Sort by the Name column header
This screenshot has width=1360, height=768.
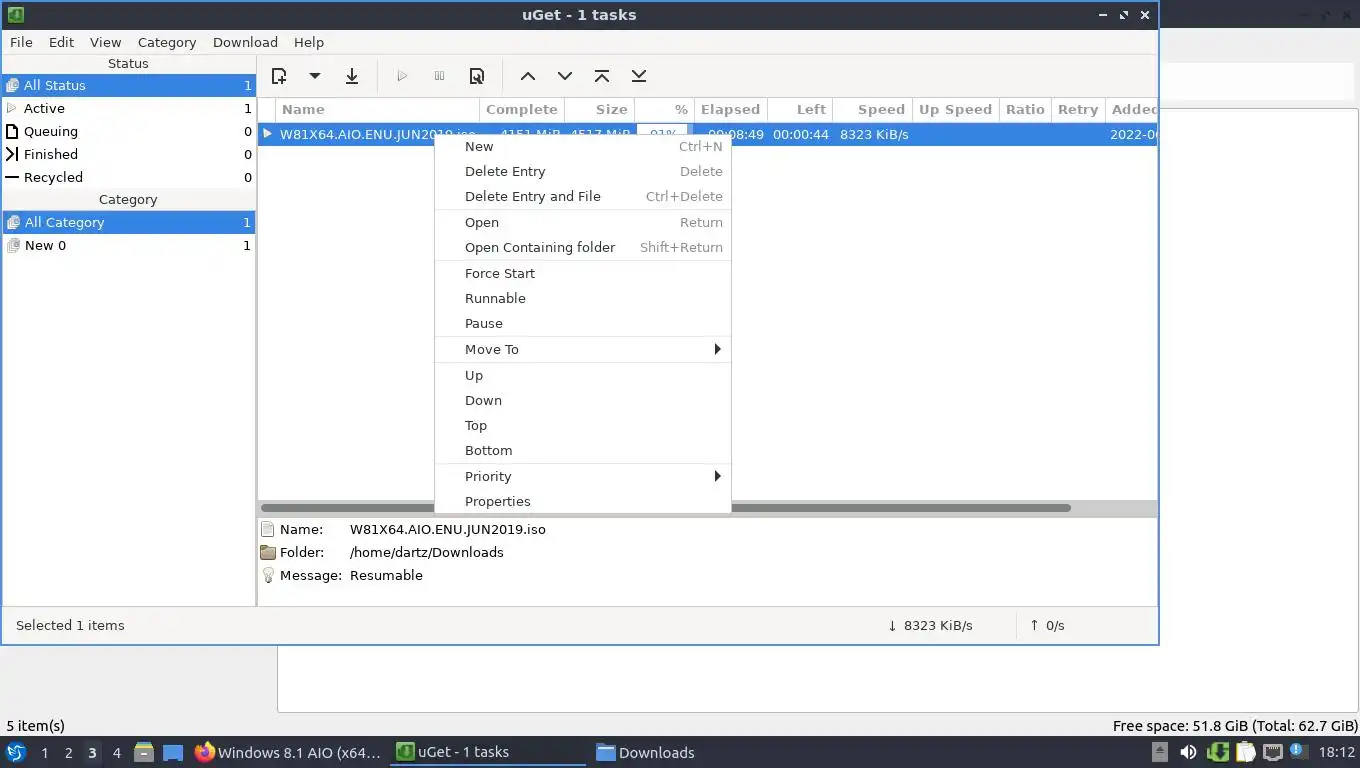(378, 109)
